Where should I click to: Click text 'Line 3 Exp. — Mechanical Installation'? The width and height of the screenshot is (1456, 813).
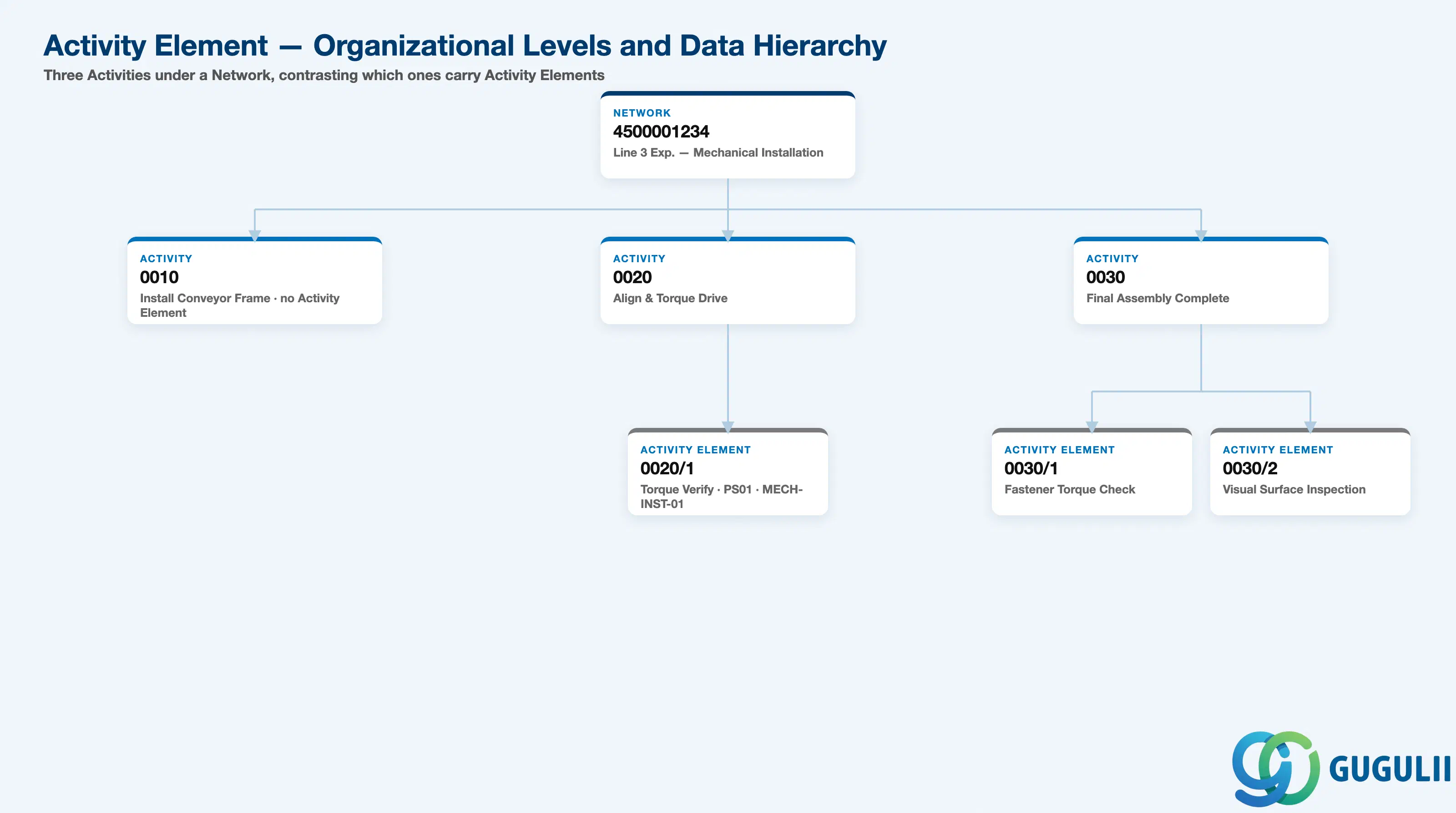pos(718,152)
